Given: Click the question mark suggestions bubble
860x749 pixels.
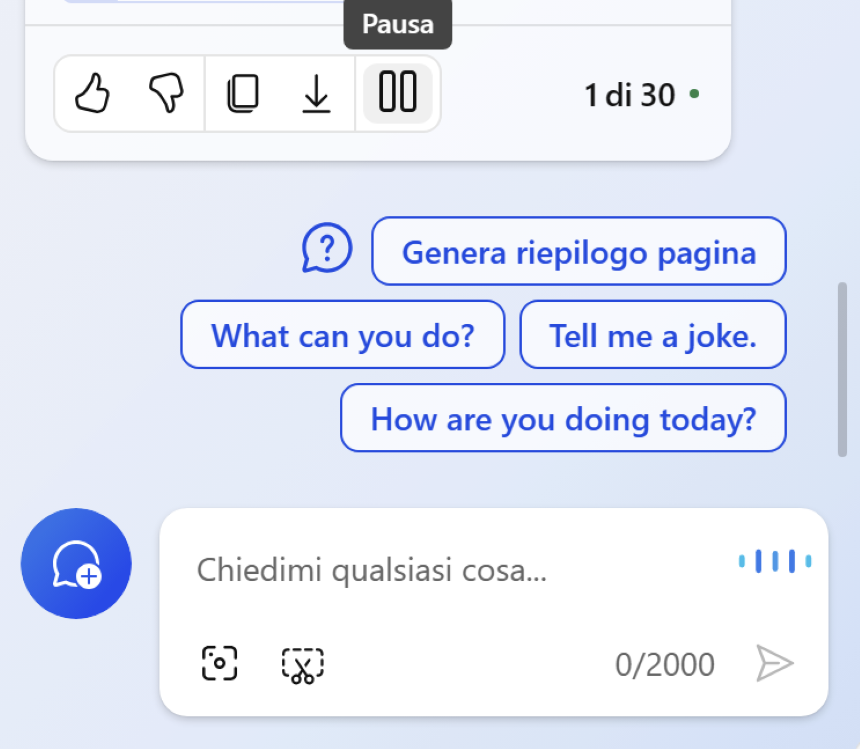Looking at the screenshot, I should tap(327, 248).
